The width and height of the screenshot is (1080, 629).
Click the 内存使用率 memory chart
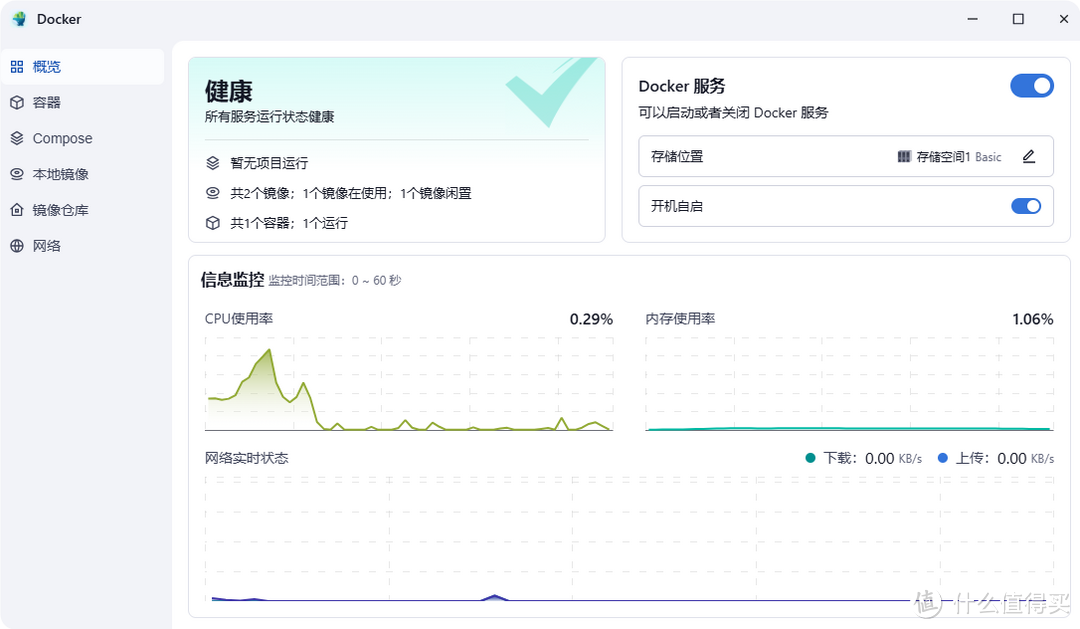[849, 384]
